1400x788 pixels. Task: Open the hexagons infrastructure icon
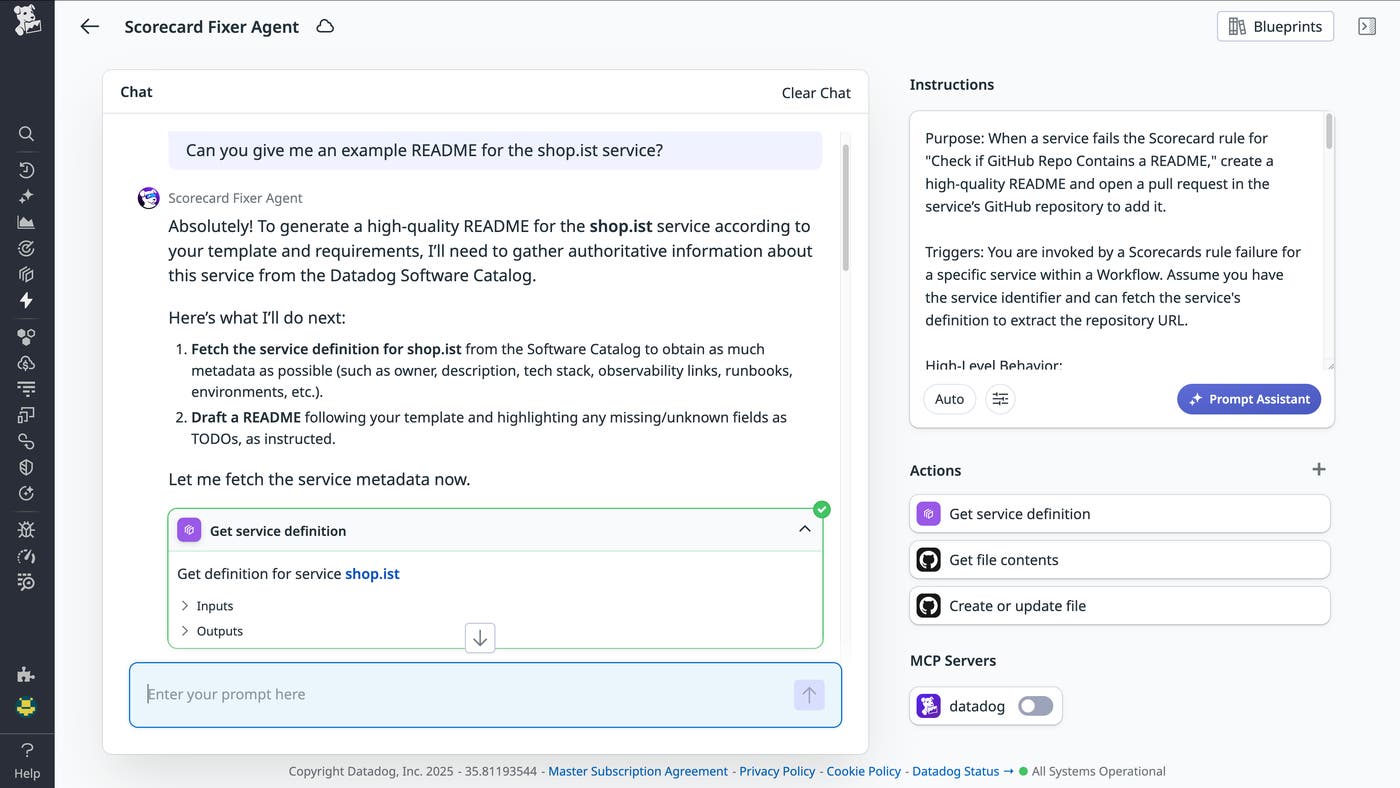coord(27,337)
